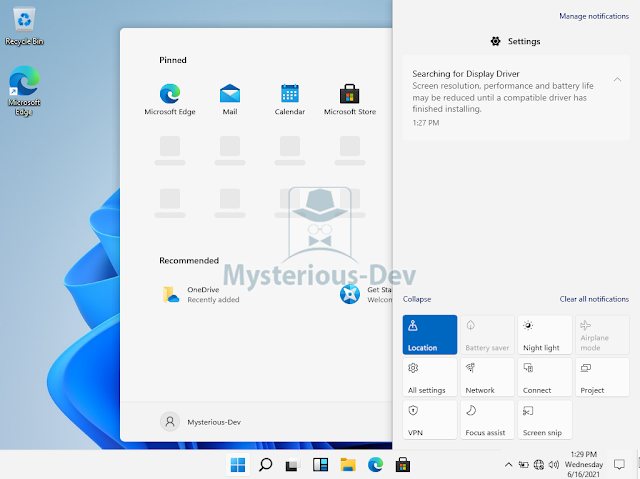Open Microsoft Edge from pinned apps
Screen dimensions: 640x479
coord(170,94)
